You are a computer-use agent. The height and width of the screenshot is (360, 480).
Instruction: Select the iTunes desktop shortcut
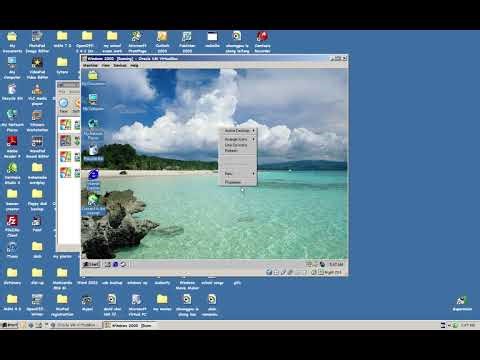click(x=12, y=250)
